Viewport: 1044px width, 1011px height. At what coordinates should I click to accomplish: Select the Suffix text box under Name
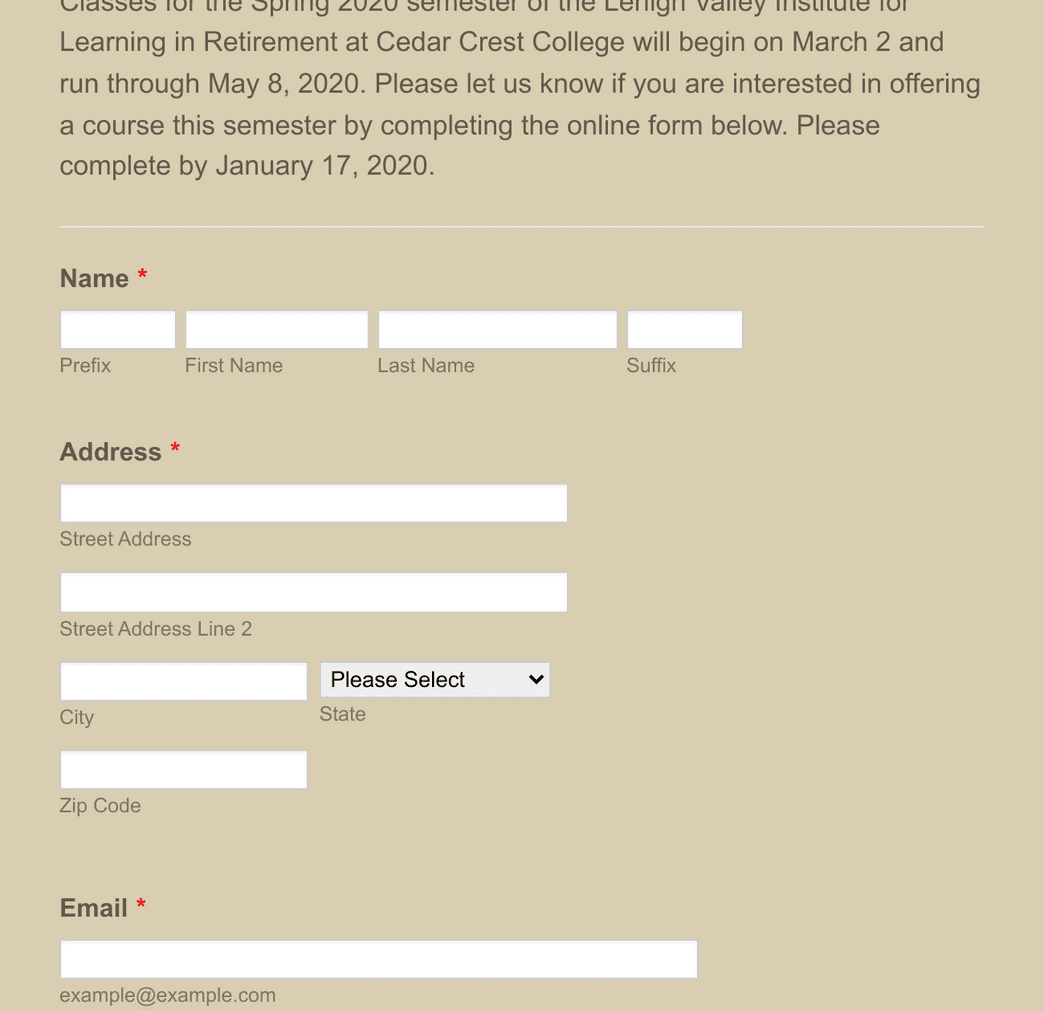(x=684, y=329)
